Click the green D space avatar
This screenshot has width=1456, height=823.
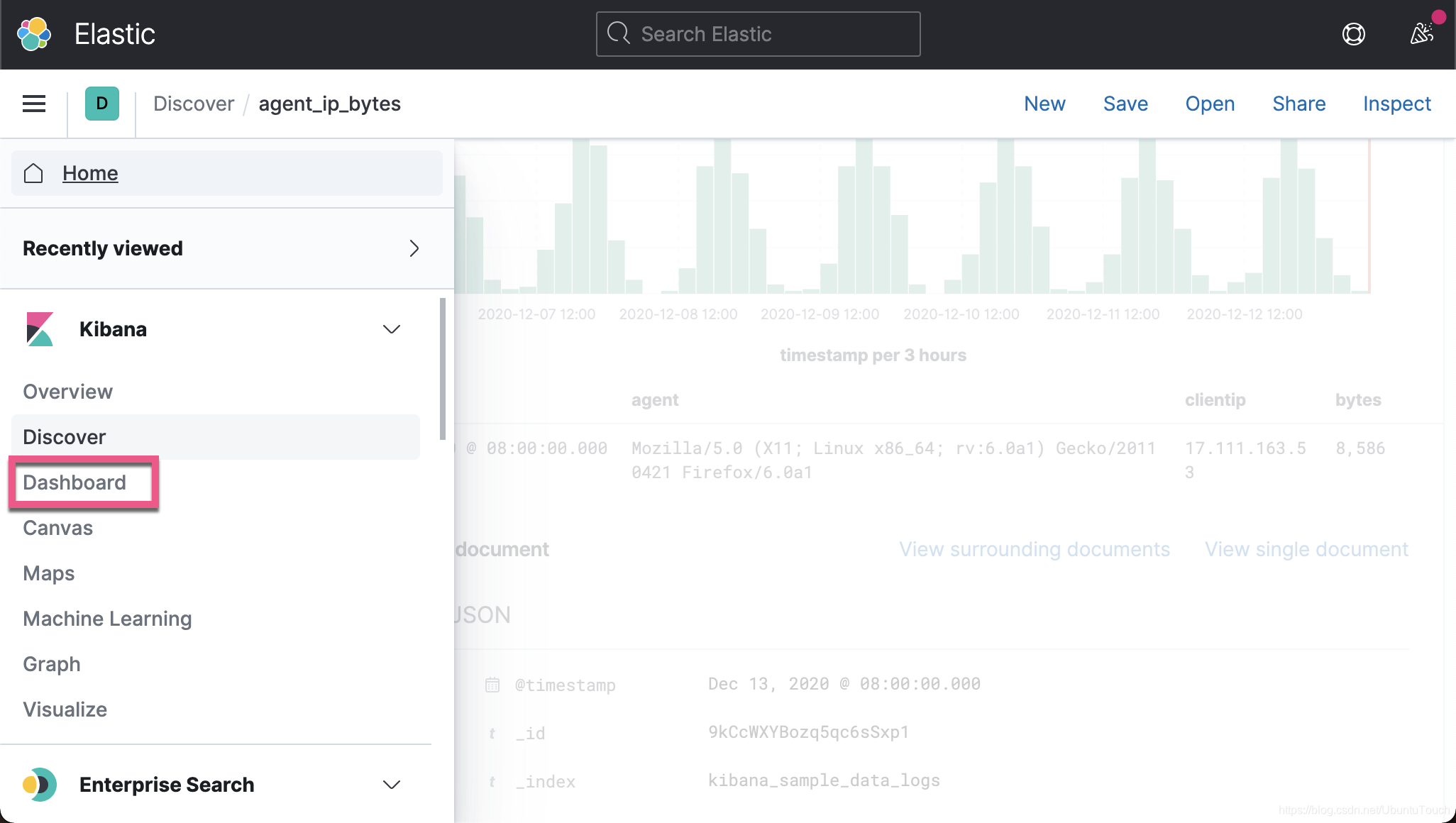click(x=102, y=104)
